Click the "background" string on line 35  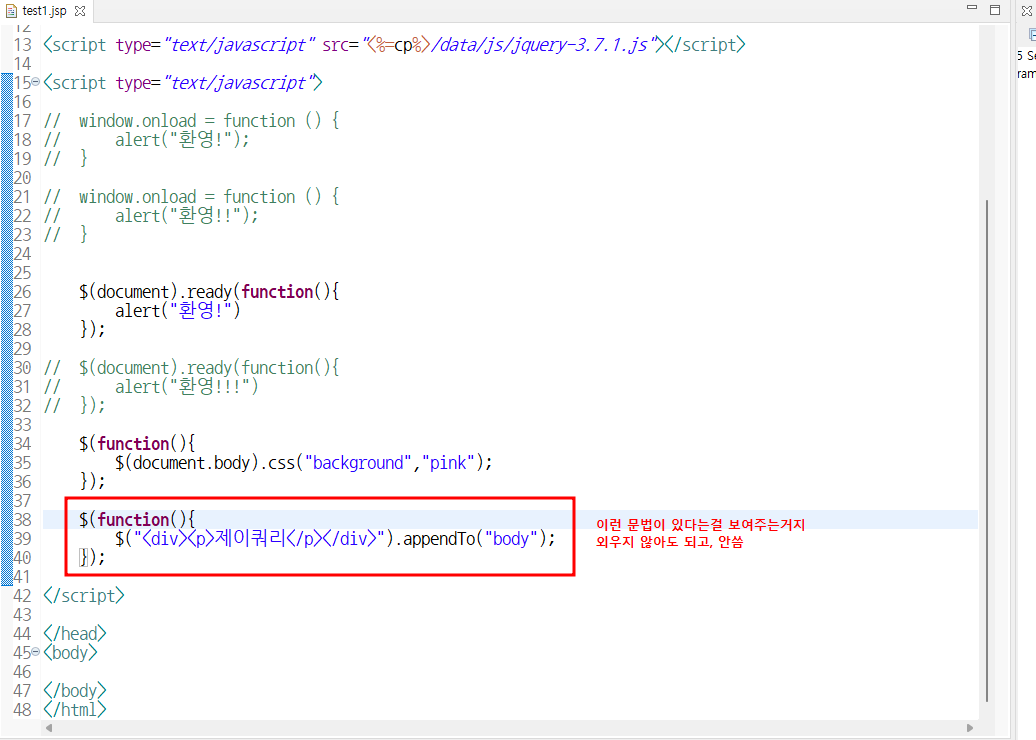(358, 463)
